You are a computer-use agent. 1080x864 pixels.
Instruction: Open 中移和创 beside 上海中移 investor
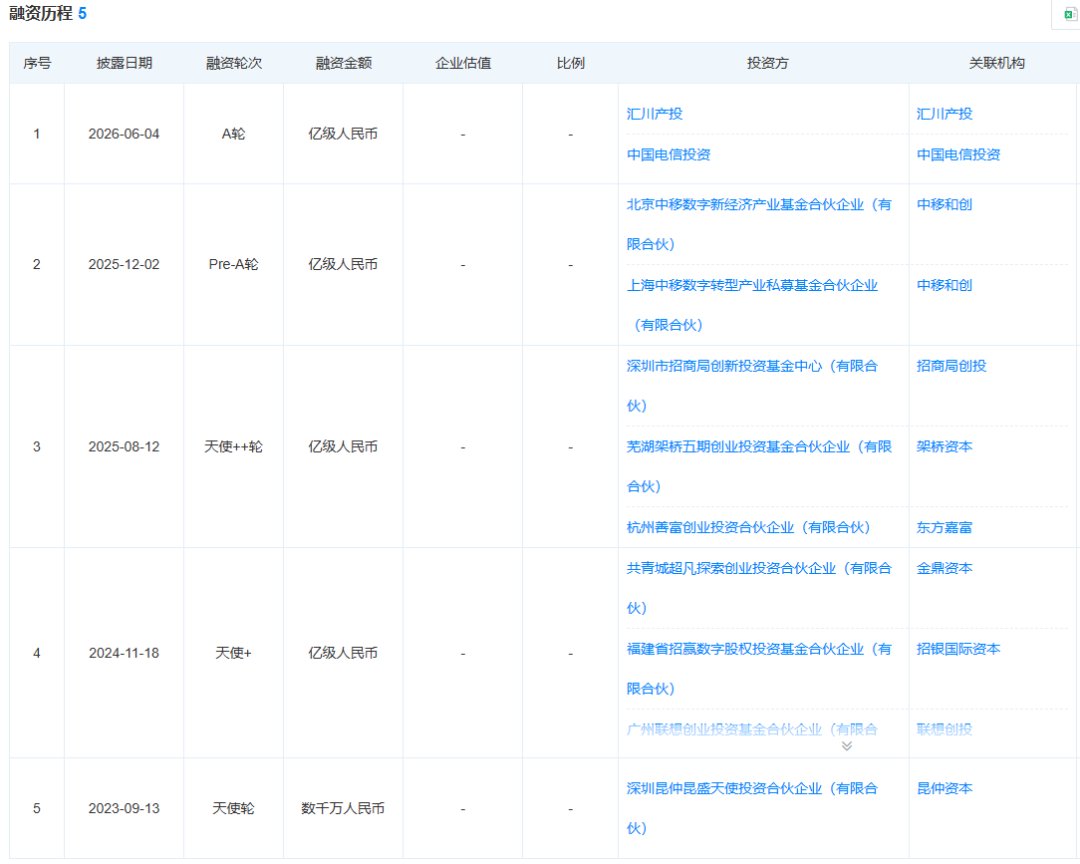click(x=944, y=285)
